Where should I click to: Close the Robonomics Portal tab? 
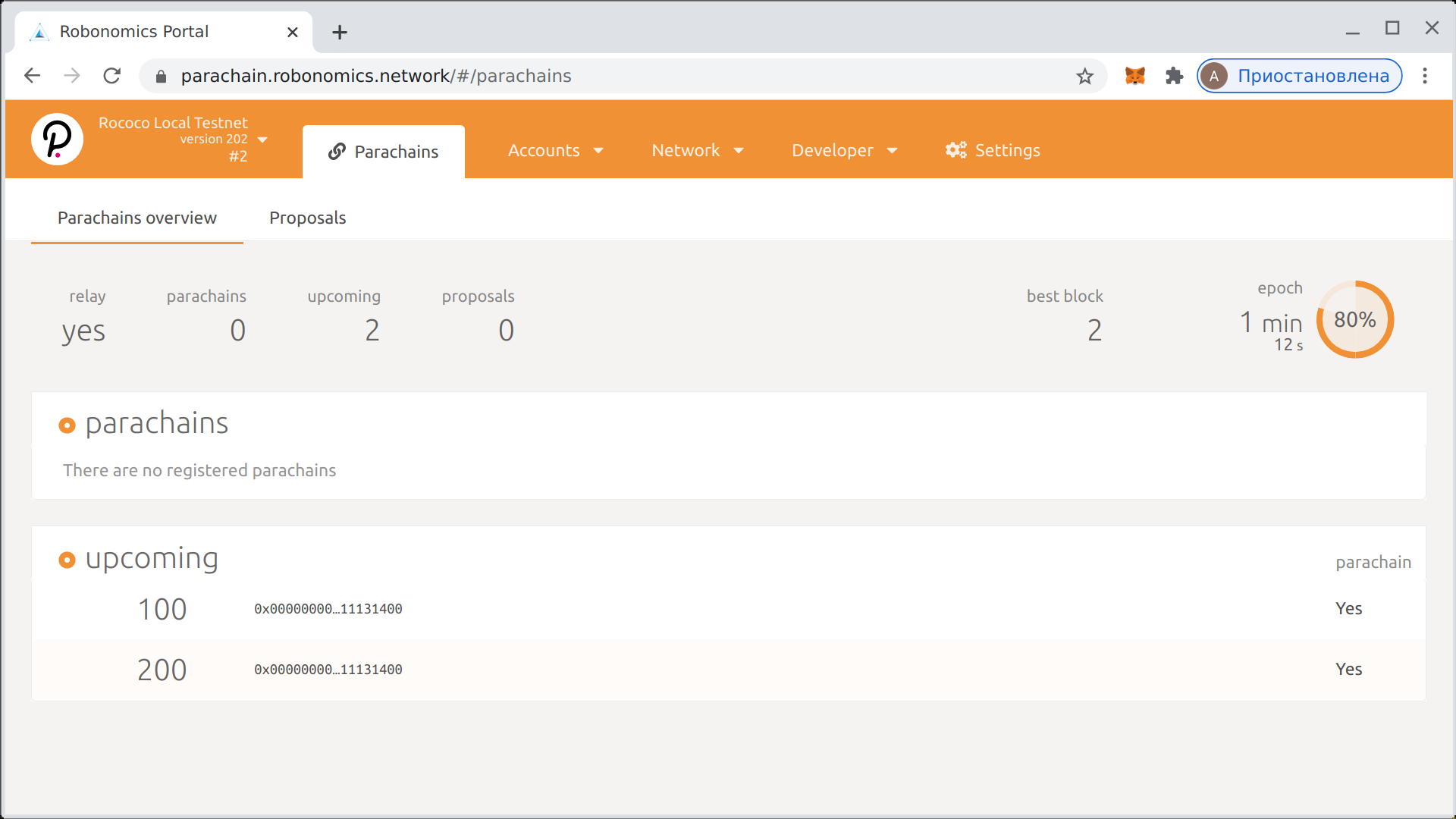(x=293, y=32)
